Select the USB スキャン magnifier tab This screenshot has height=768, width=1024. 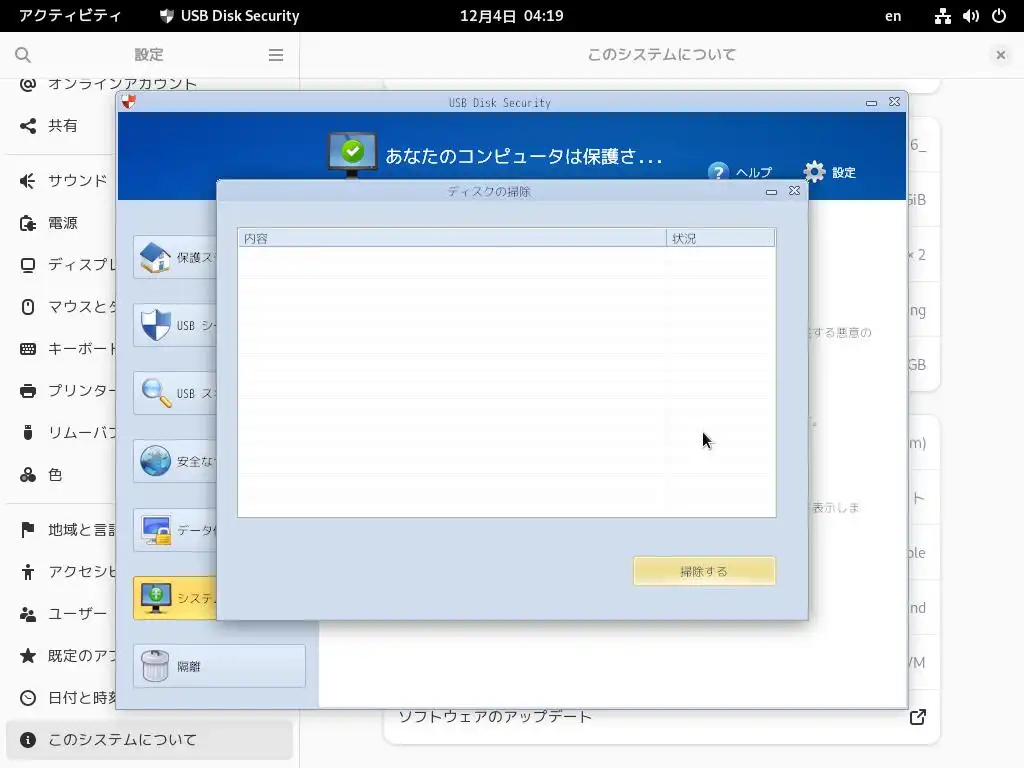[175, 393]
